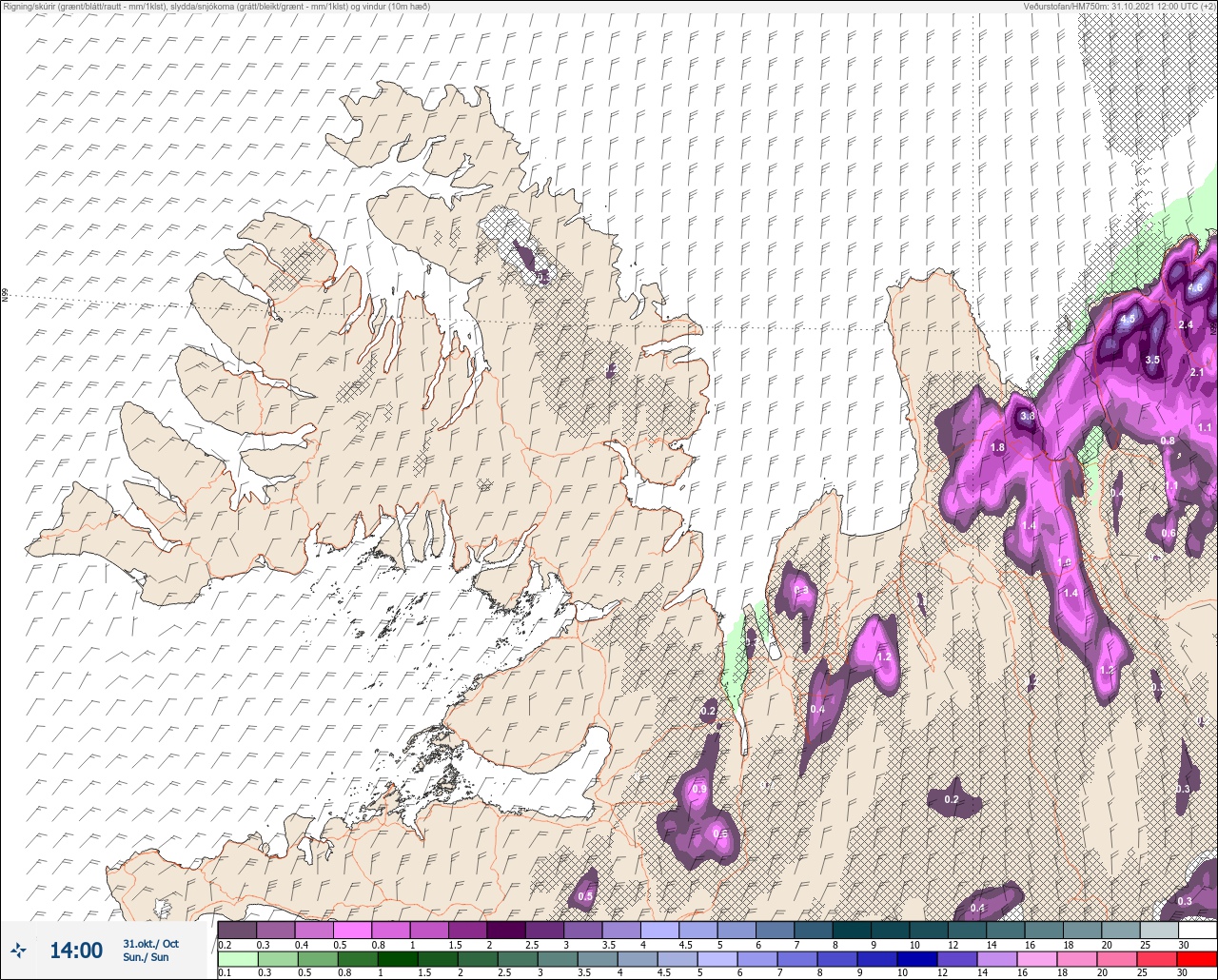
Task: Click the 0.9 precipitation value on the map
Action: [x=699, y=789]
